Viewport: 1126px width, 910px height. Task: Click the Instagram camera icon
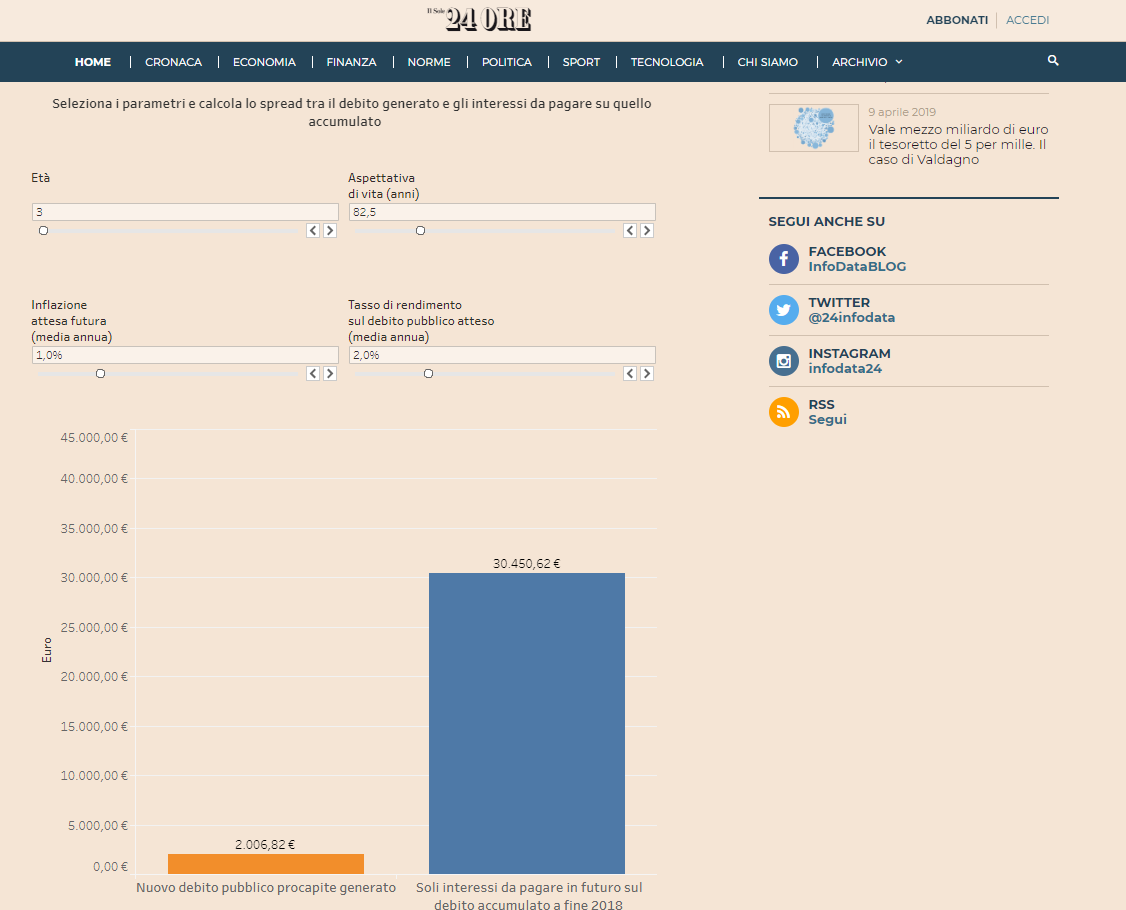point(783,361)
